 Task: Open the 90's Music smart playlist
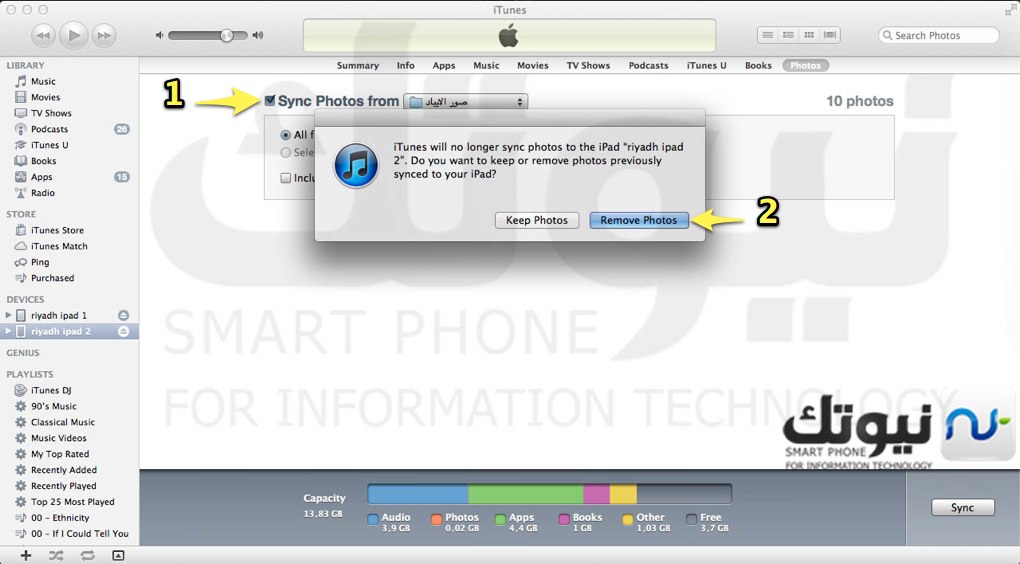[x=53, y=407]
